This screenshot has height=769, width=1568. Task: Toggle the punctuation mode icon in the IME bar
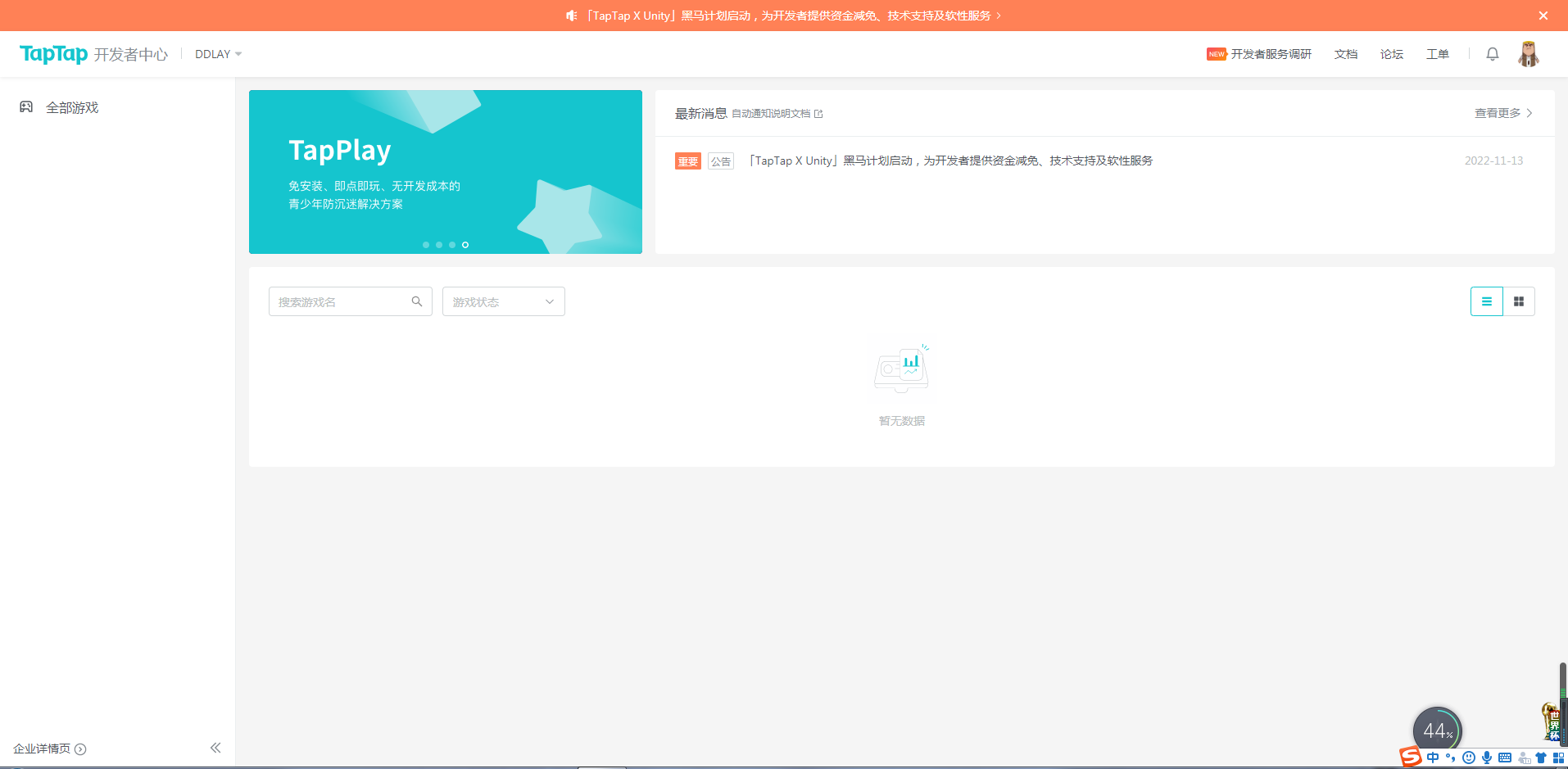point(1451,758)
